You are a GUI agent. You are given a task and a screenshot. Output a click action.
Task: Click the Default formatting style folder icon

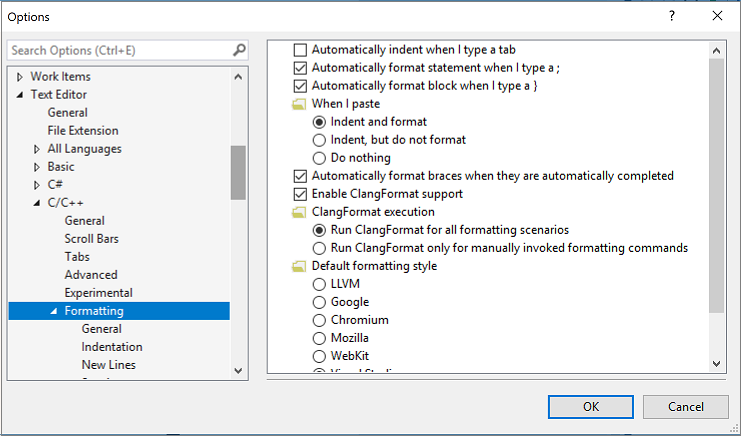point(298,266)
